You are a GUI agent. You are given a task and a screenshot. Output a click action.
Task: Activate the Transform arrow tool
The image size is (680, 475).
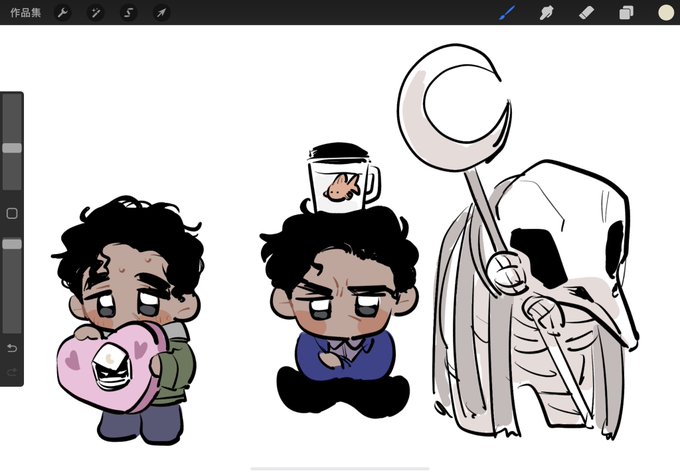point(161,13)
